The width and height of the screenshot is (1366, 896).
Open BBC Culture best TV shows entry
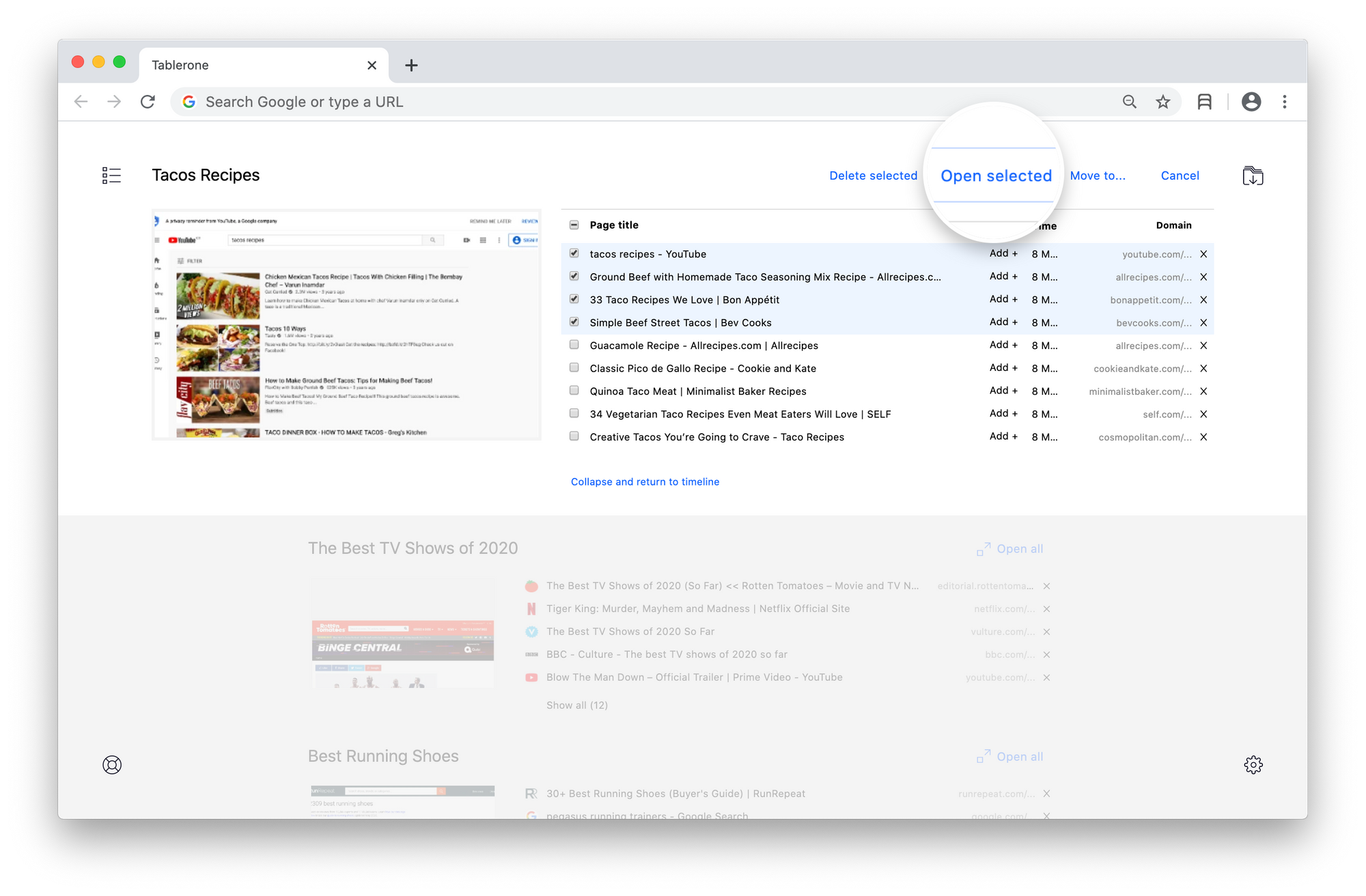(x=667, y=654)
